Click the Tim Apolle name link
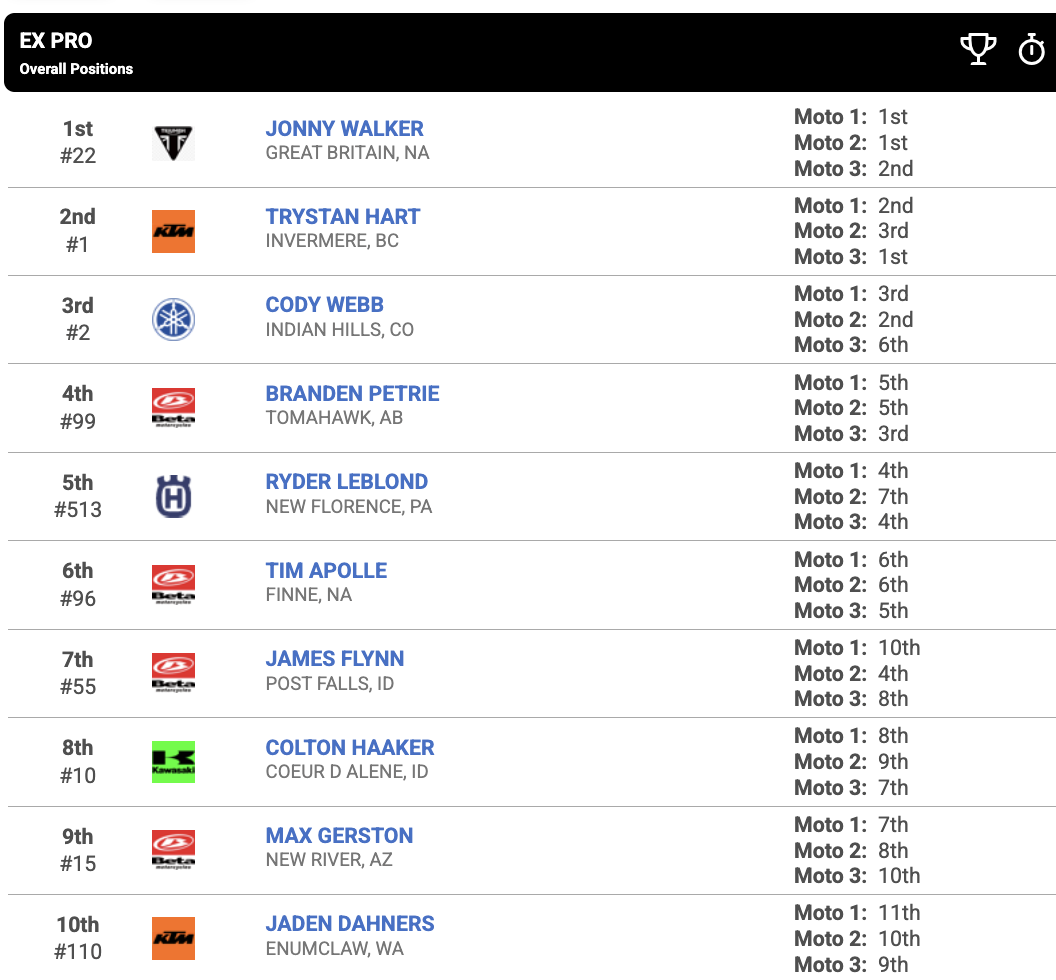Viewport: 1056px width, 980px height. pos(326,571)
